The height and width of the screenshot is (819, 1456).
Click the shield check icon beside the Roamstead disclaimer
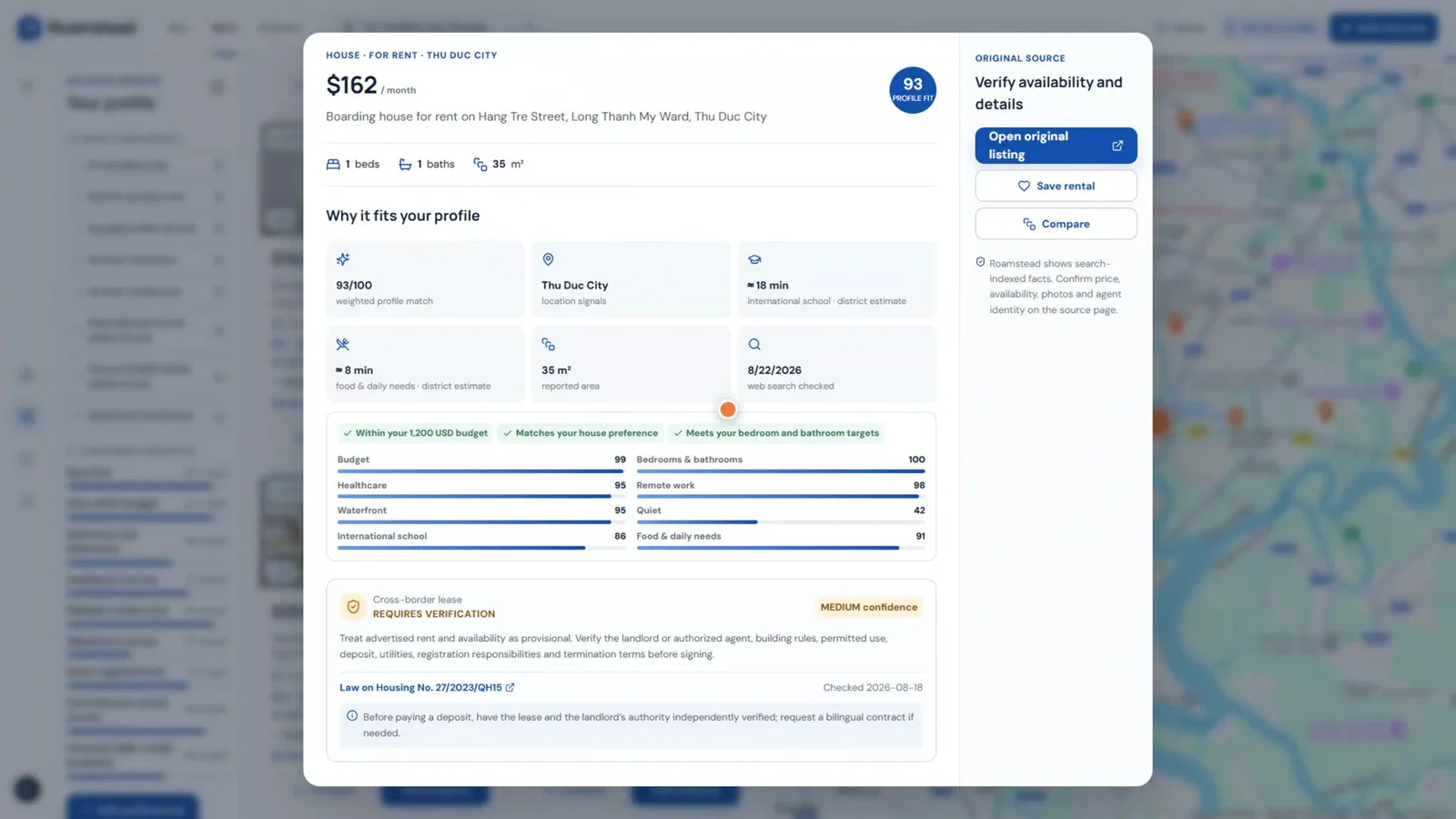(x=981, y=262)
